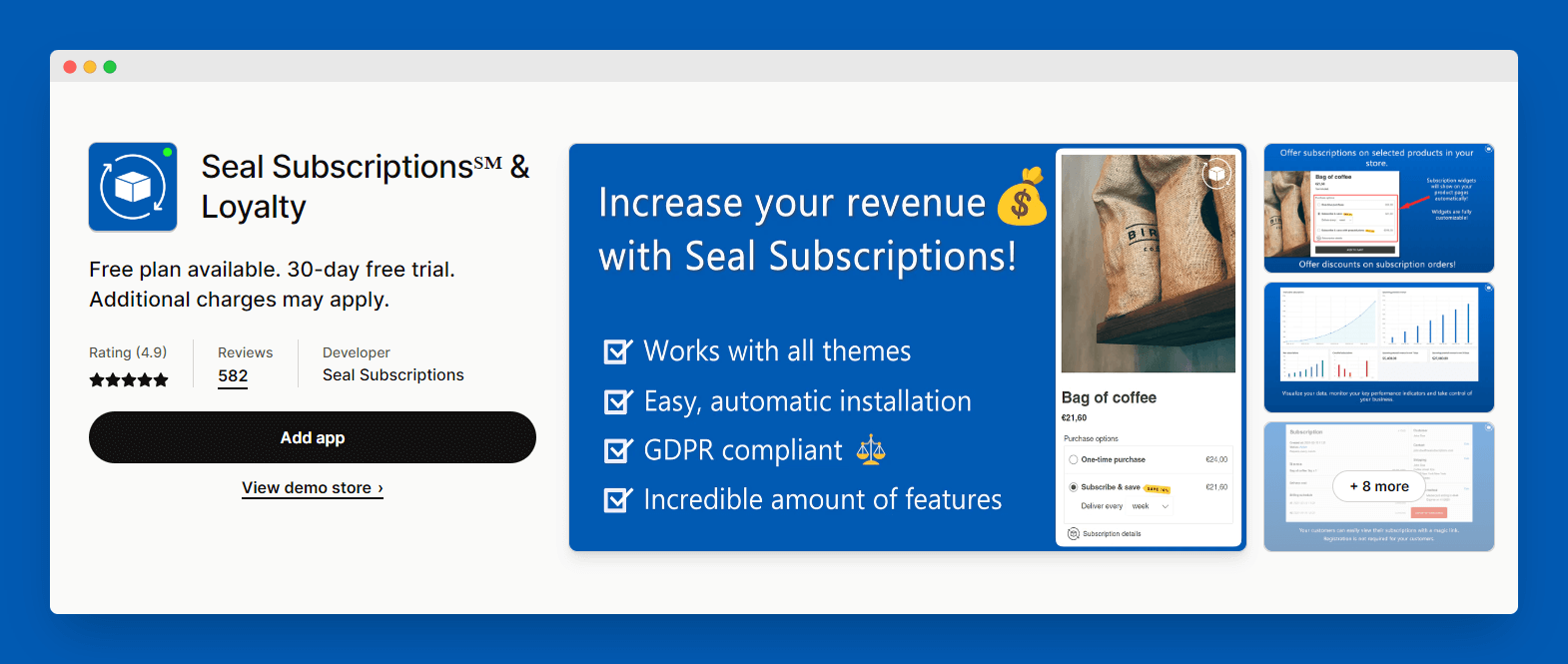This screenshot has height=664, width=1568.
Task: Click the red close window button
Action: pyautogui.click(x=70, y=67)
